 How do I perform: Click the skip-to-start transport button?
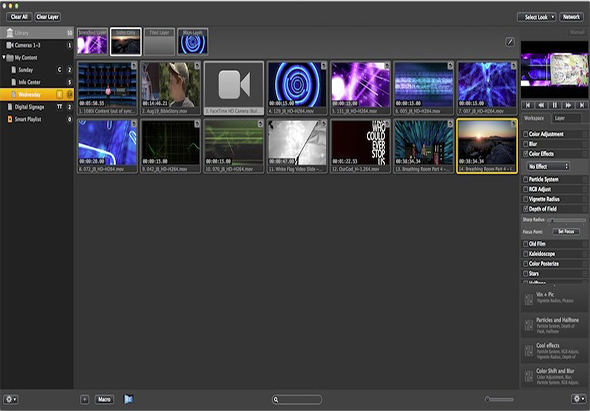(x=528, y=105)
